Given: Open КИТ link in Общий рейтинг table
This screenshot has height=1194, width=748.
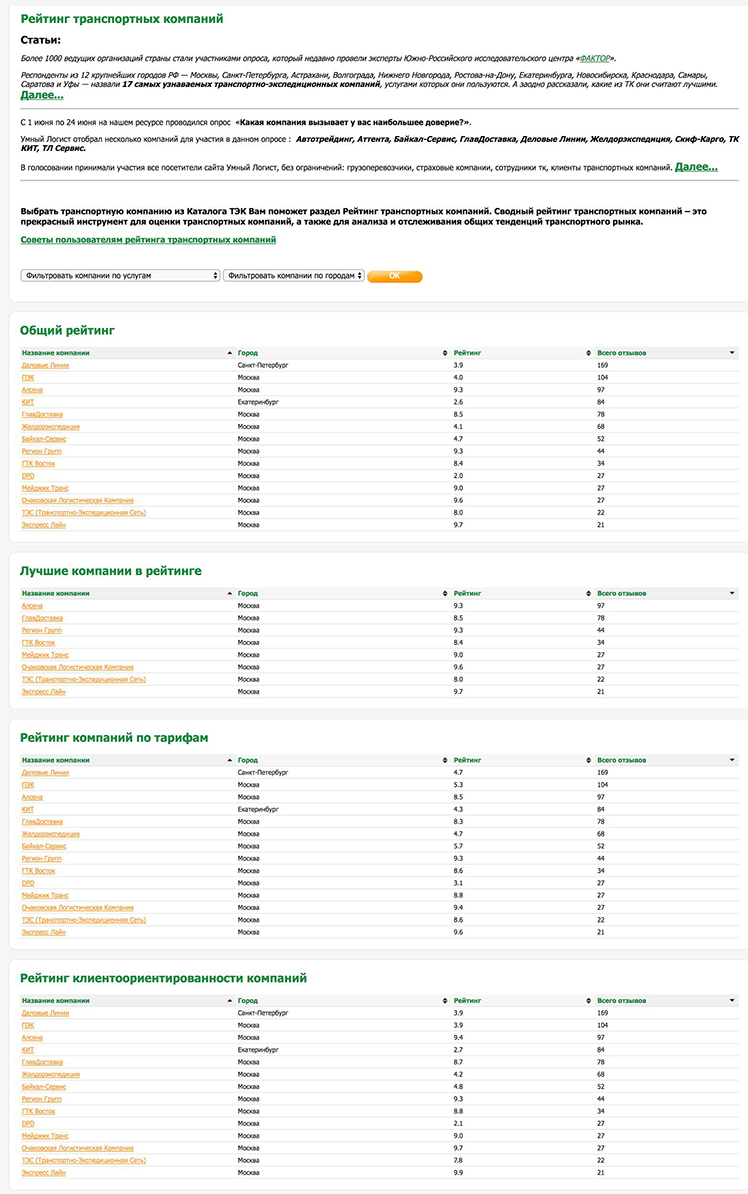Looking at the screenshot, I should click(x=28, y=402).
